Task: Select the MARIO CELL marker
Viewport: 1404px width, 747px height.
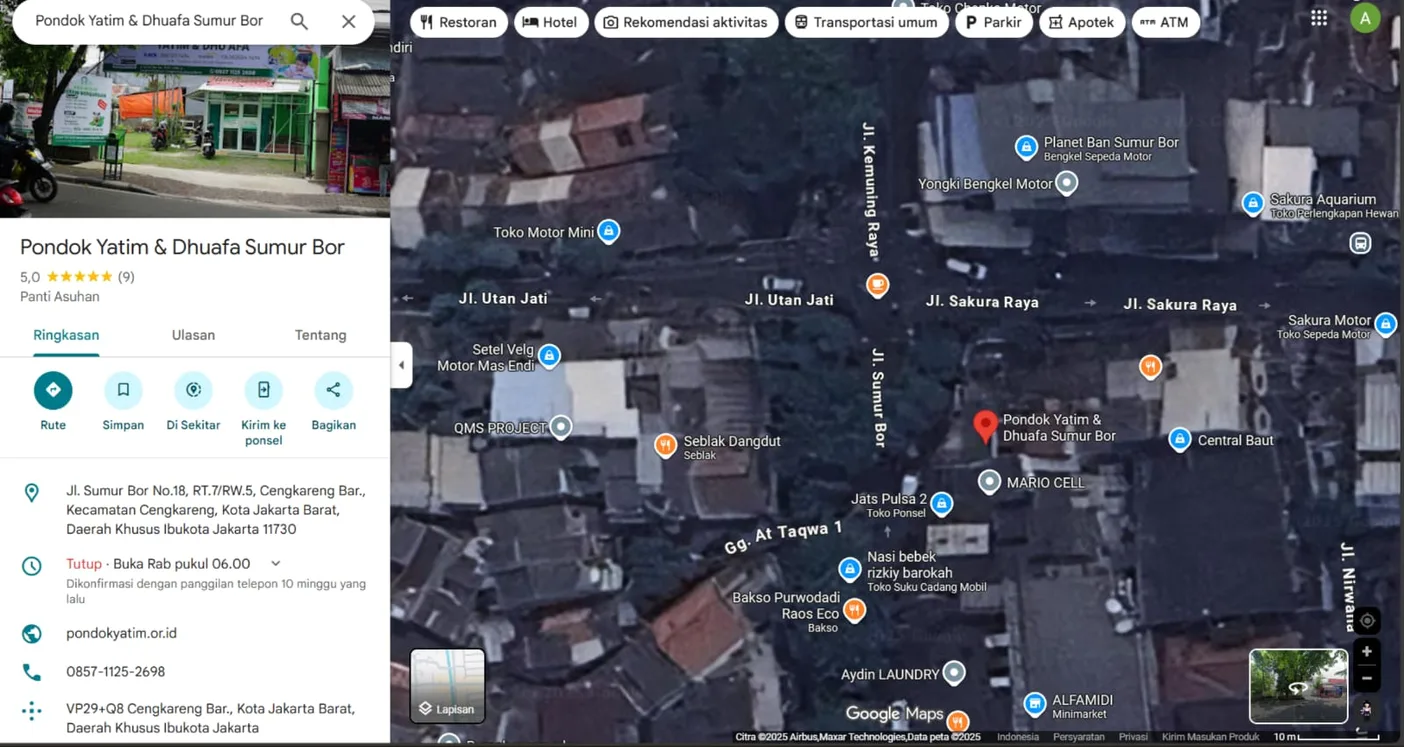Action: click(x=989, y=482)
